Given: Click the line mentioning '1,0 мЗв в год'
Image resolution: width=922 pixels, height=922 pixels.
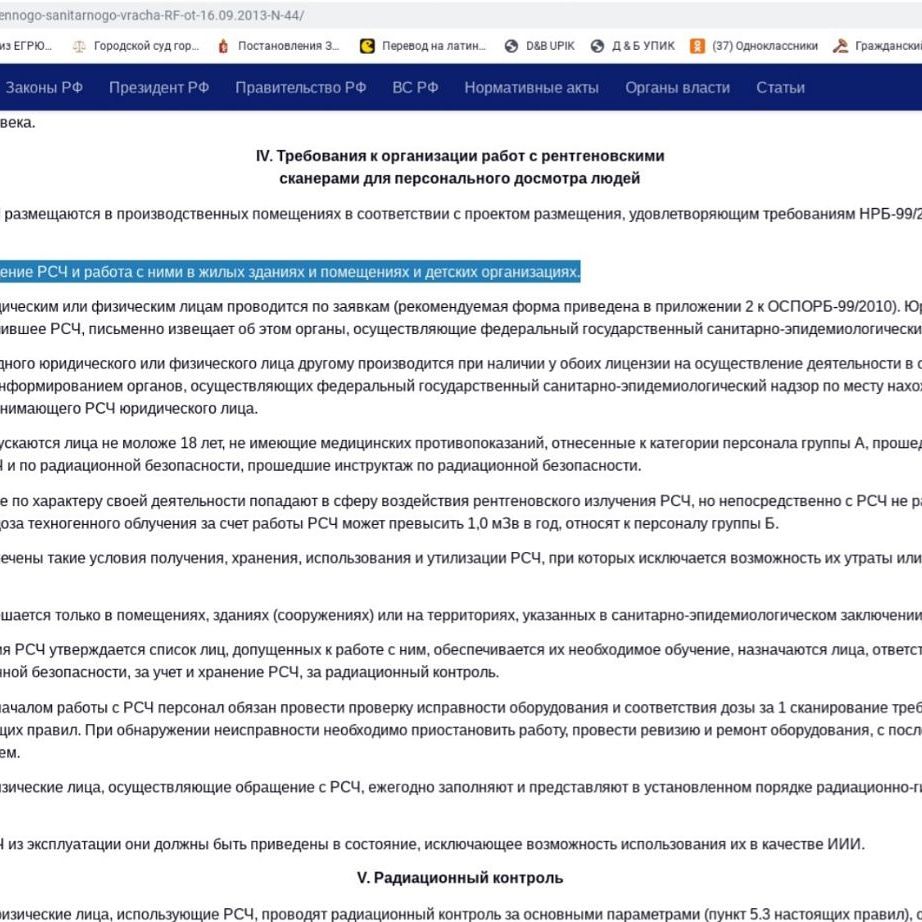Looking at the screenshot, I should tap(389, 523).
